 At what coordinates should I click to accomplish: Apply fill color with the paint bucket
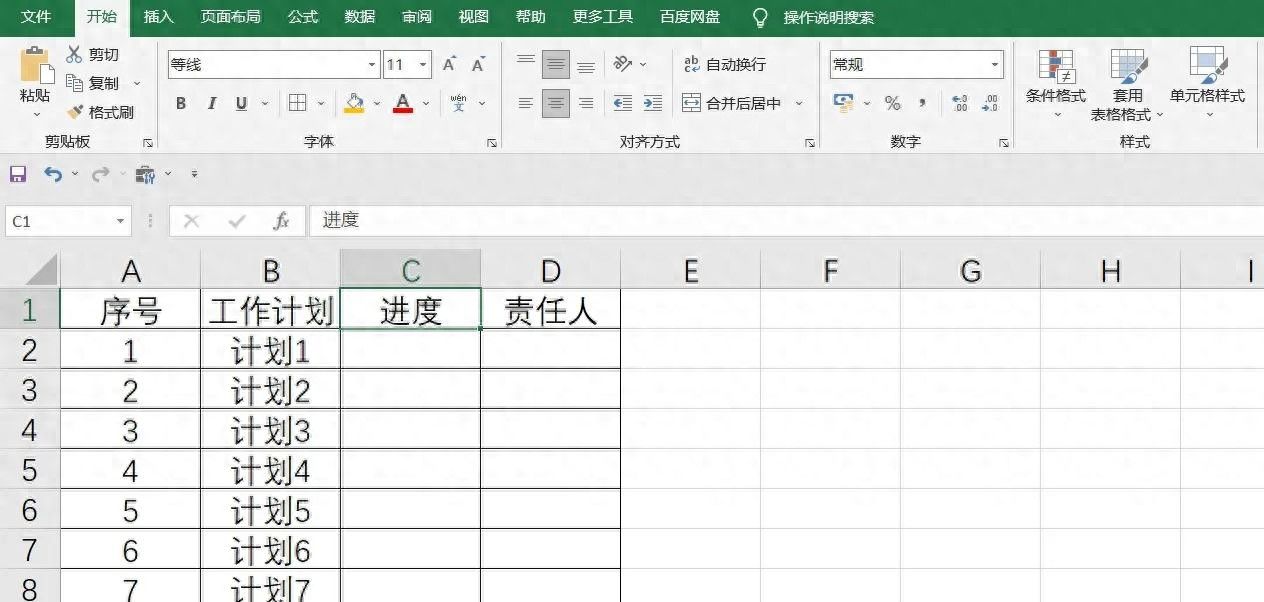click(354, 103)
